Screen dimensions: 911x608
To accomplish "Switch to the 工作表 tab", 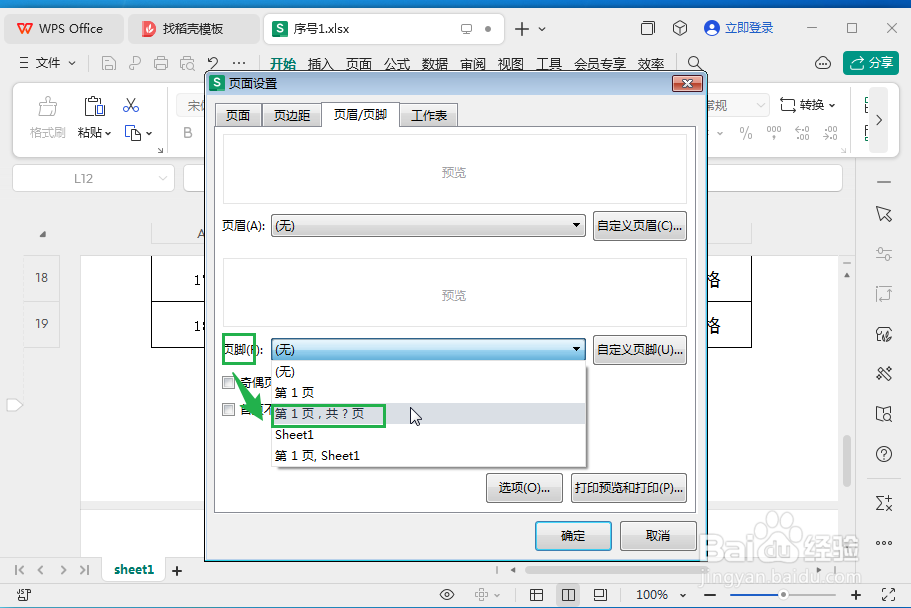I will tap(428, 114).
